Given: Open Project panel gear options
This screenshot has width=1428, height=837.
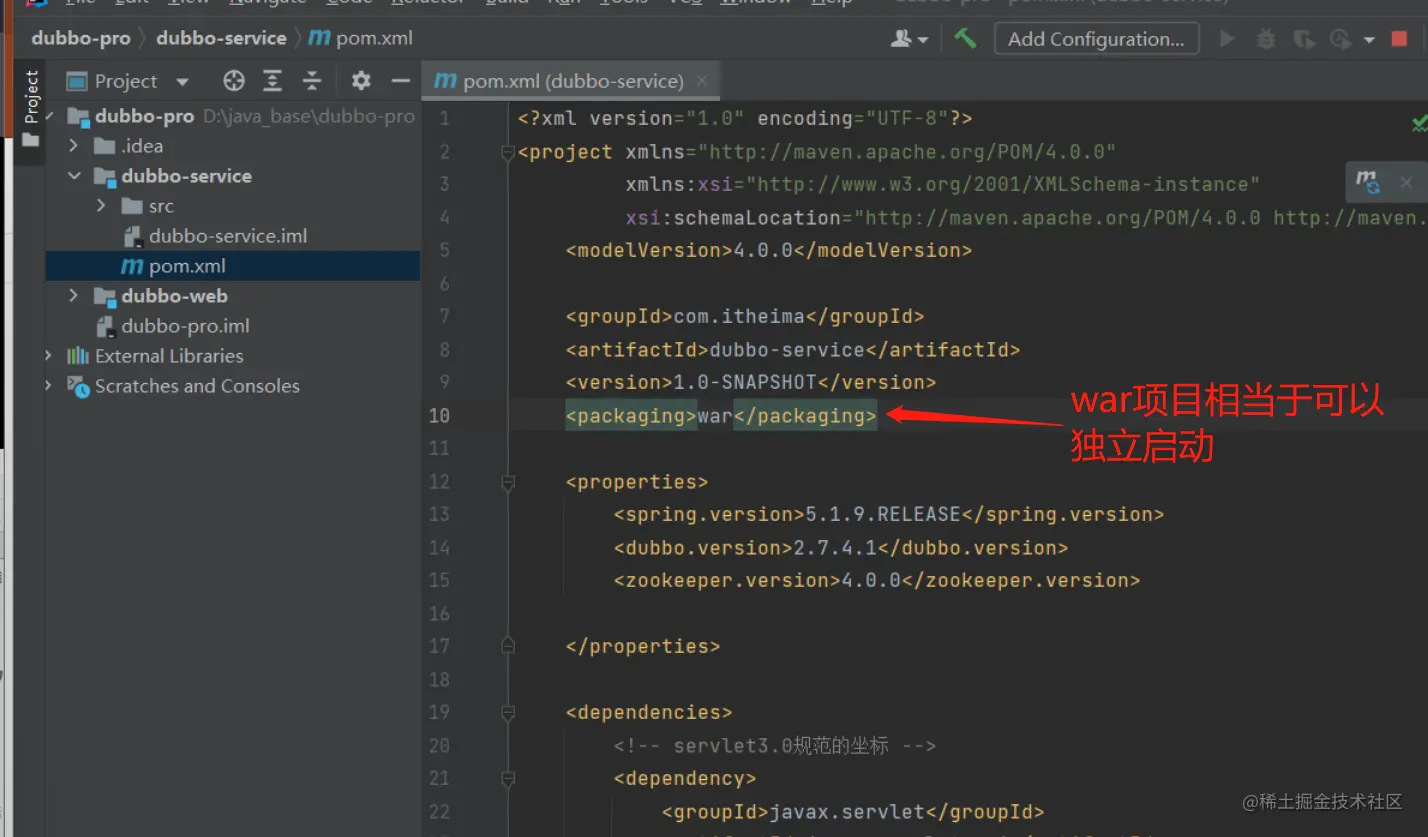Looking at the screenshot, I should point(361,81).
